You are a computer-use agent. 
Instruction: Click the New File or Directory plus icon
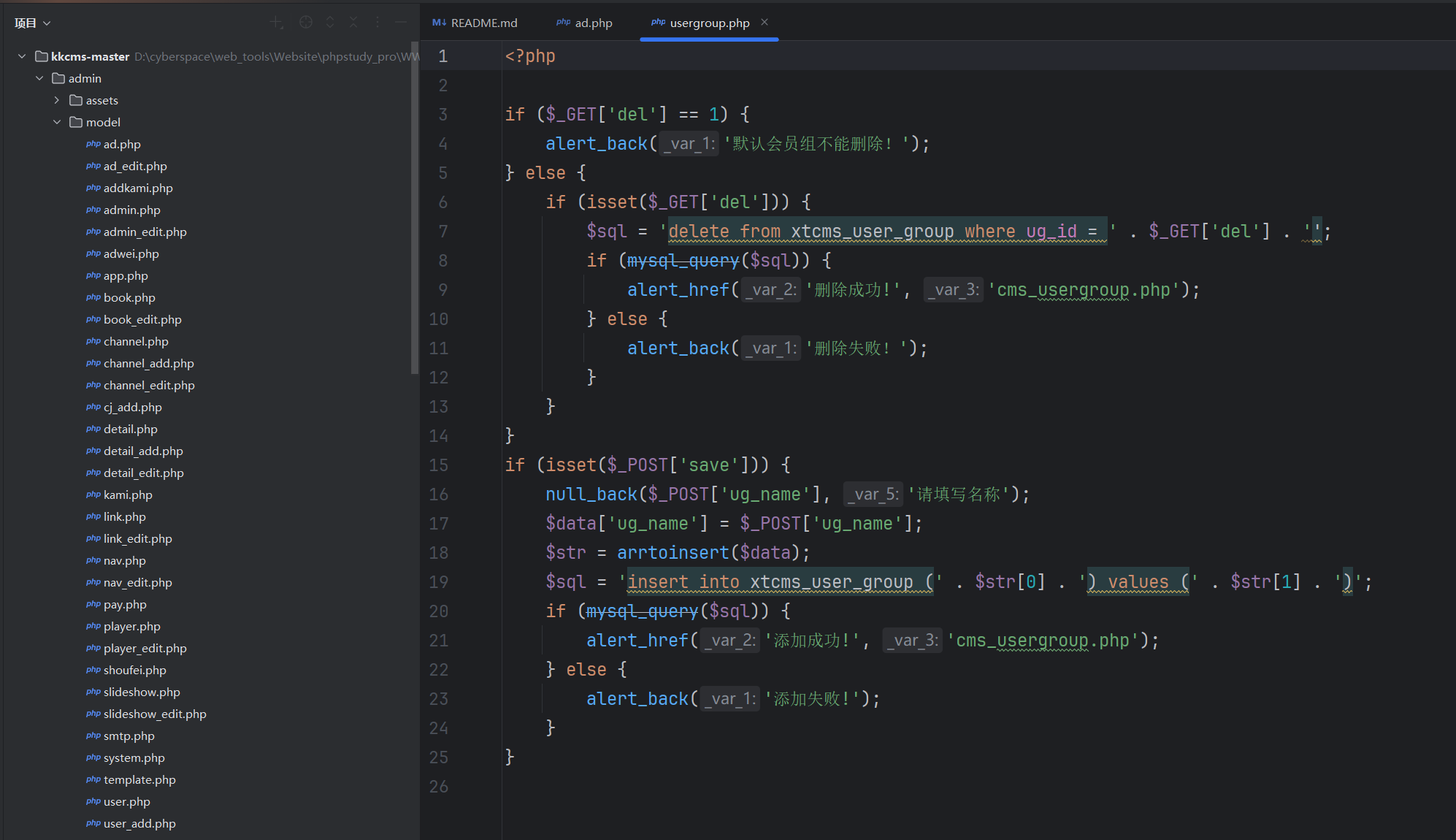[276, 23]
